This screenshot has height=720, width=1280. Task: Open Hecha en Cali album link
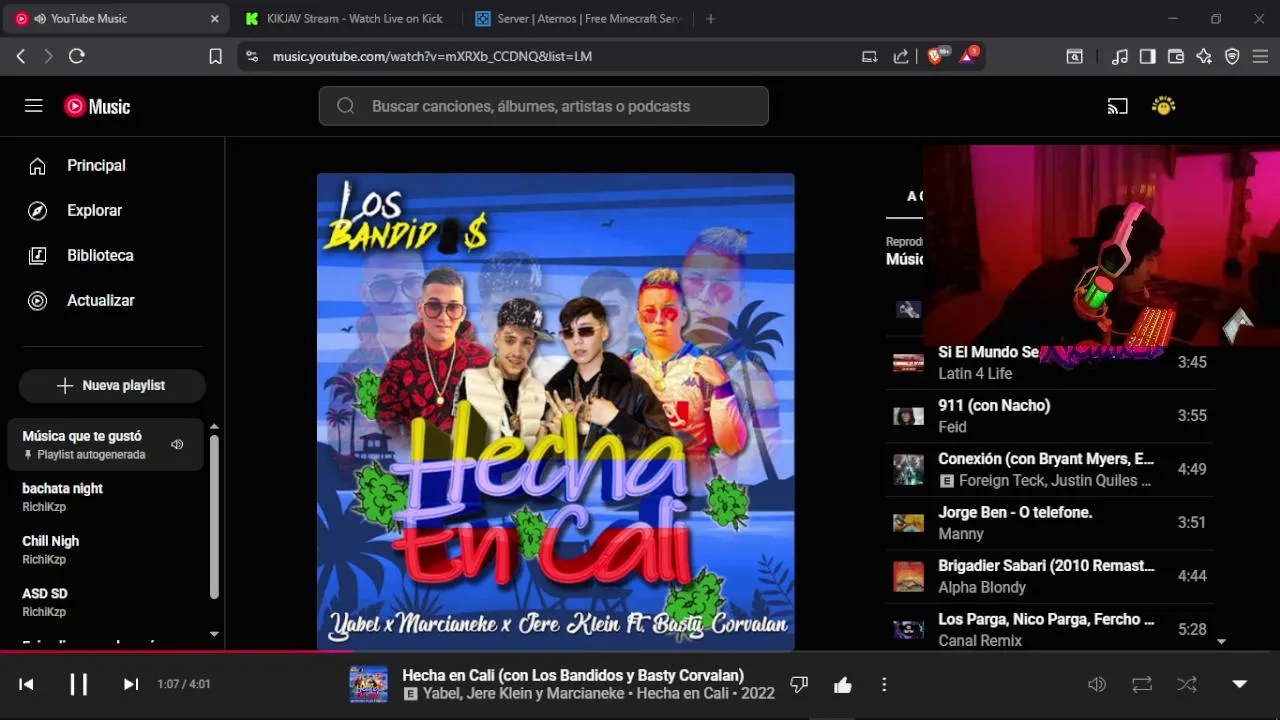683,693
